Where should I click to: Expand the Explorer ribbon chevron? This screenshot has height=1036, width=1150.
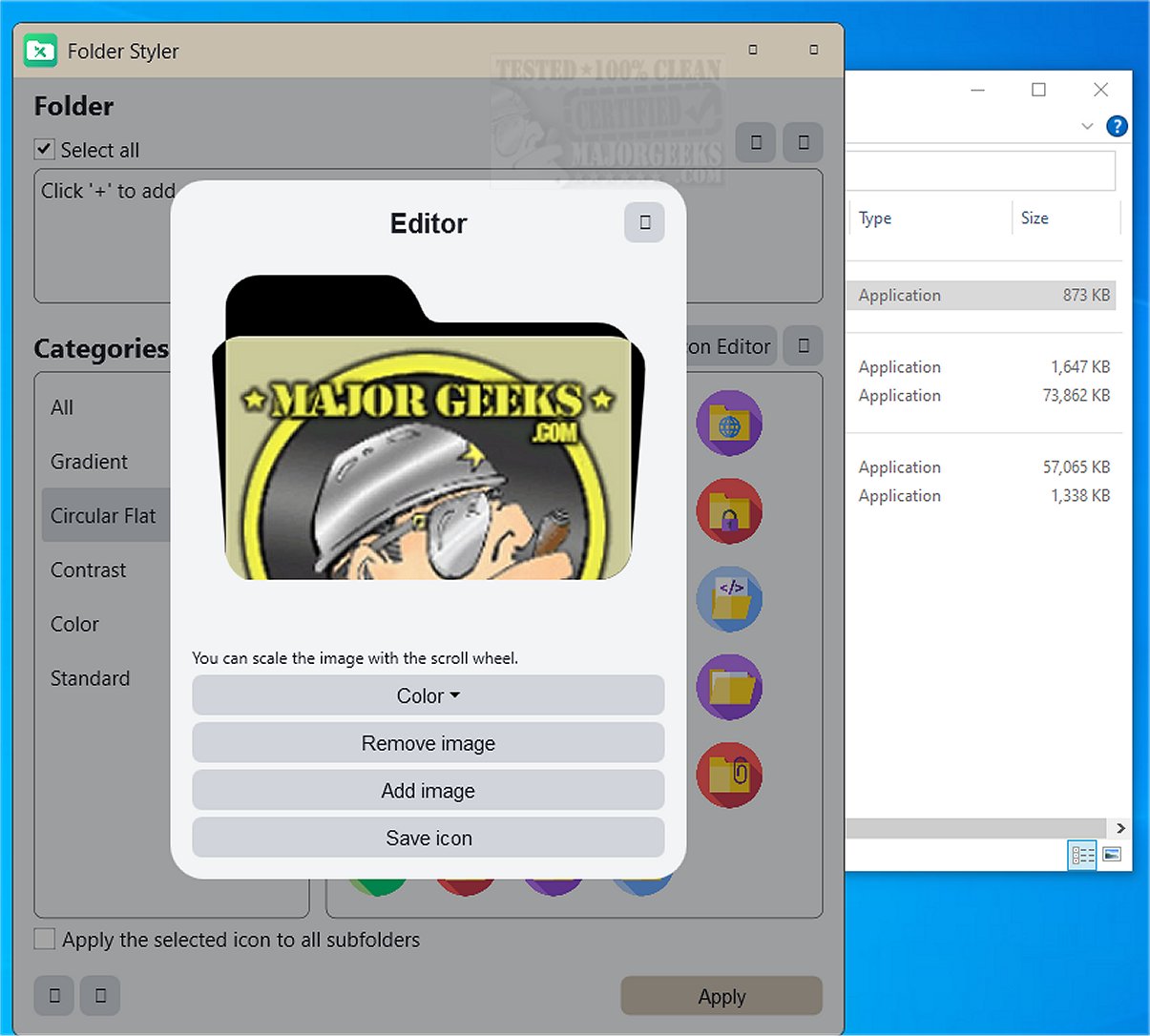(1087, 126)
